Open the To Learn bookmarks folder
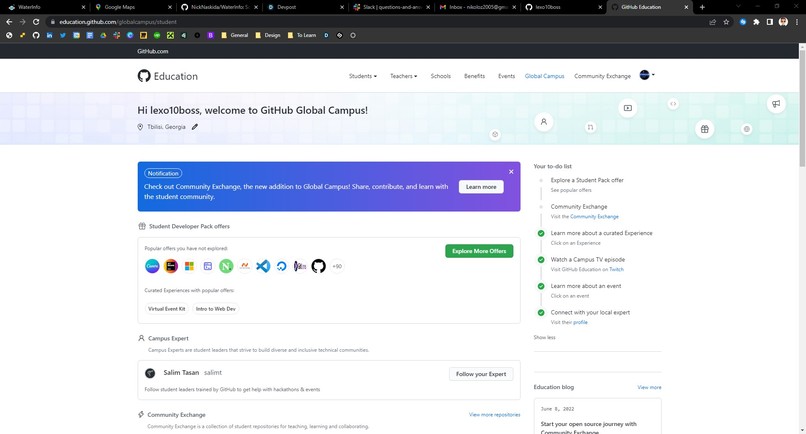The image size is (806, 434). click(302, 35)
